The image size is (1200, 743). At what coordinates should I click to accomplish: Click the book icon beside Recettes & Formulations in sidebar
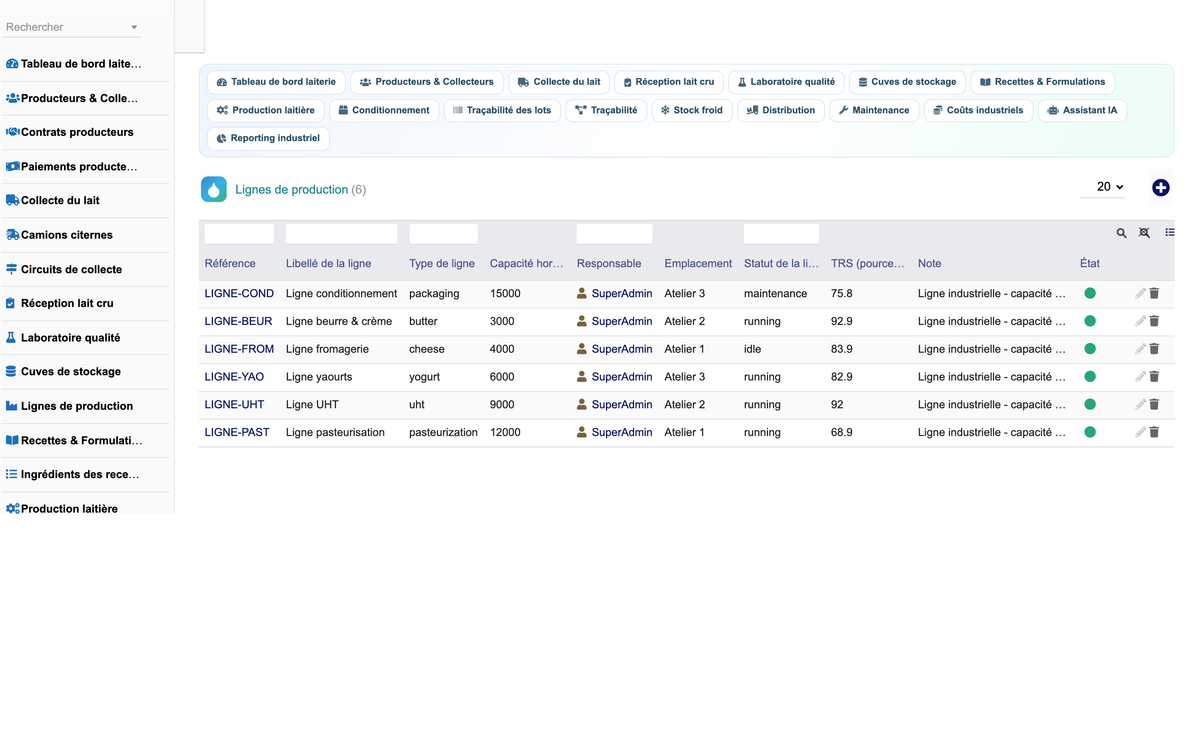tap(12, 440)
